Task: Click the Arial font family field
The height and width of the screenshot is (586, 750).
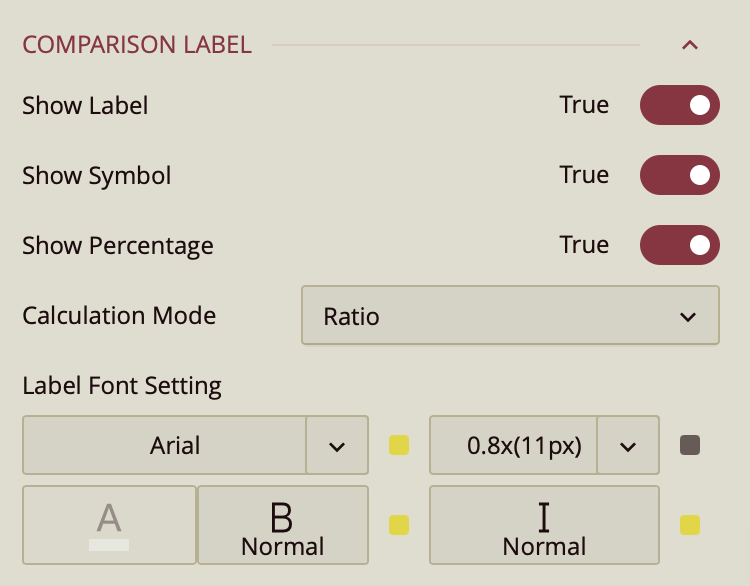Action: point(165,445)
